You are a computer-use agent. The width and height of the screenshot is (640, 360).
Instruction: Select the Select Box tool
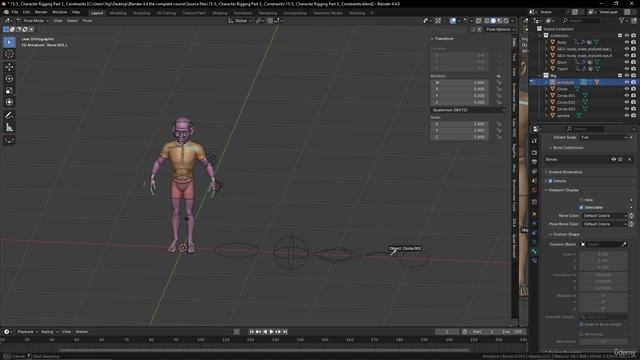click(9, 42)
